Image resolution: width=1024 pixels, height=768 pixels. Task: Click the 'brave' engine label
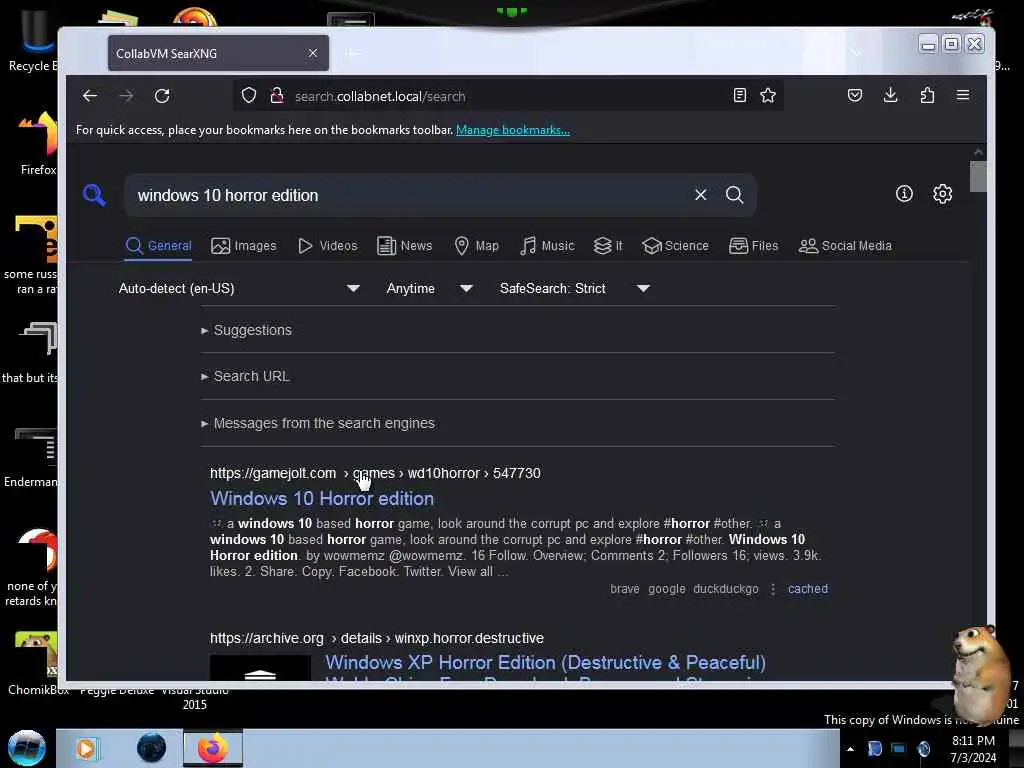coord(625,589)
